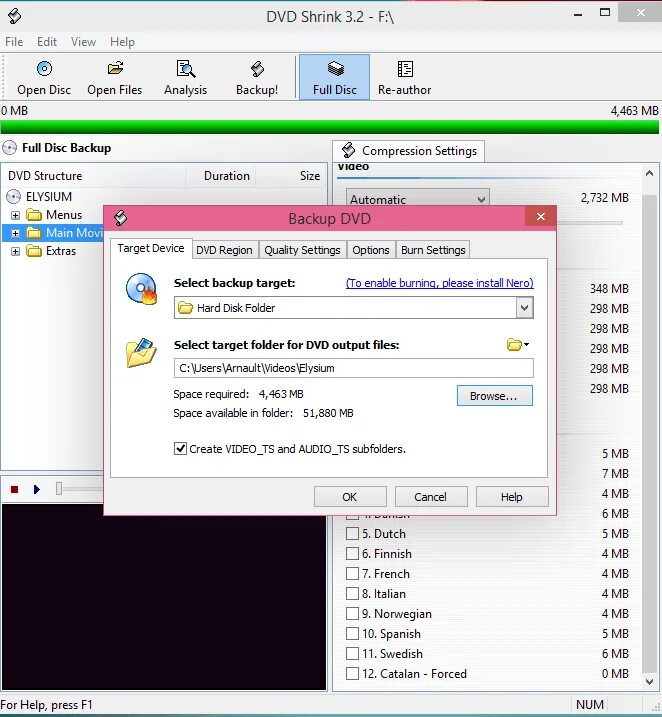Run the Analysis tool
The image size is (662, 717).
[185, 78]
